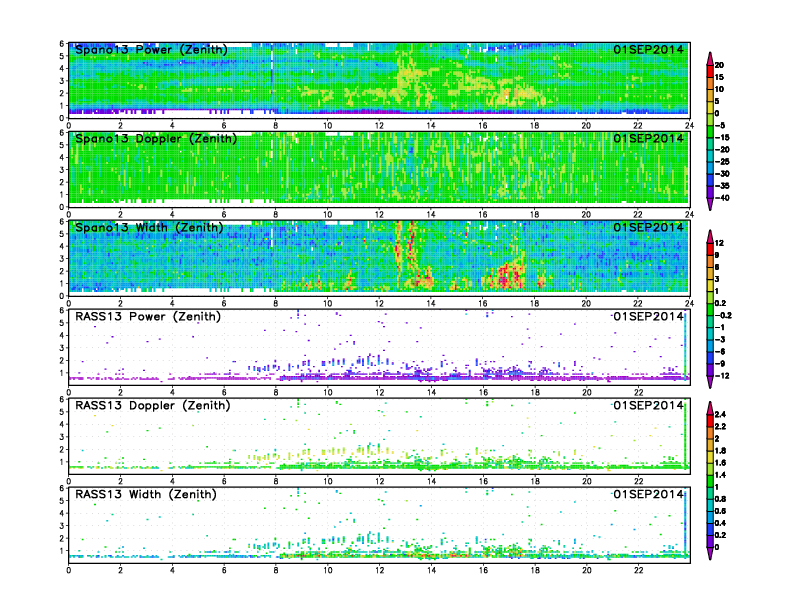This screenshot has height=612, width=792.
Task: Click the -0.2 label on the middle colorbar
Action: point(723,316)
